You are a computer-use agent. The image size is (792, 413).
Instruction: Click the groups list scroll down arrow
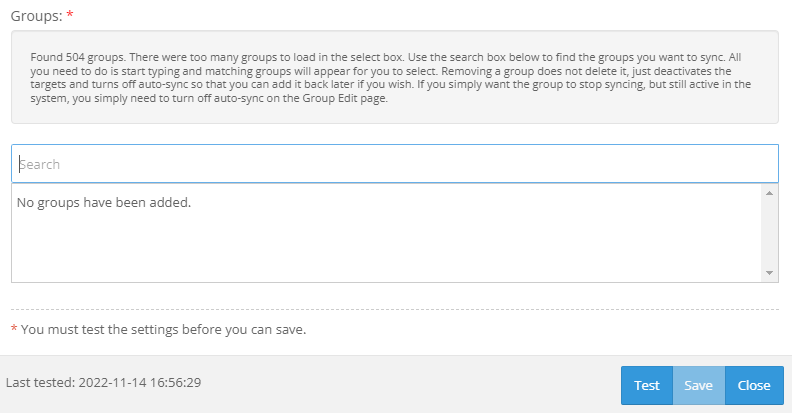tap(770, 273)
